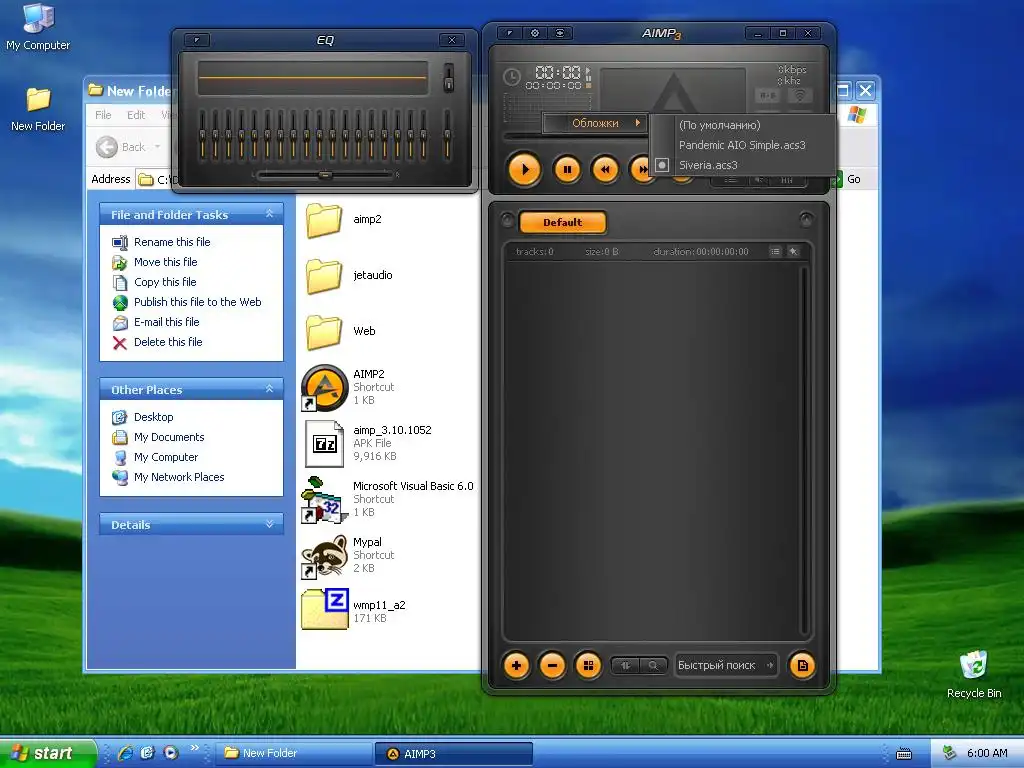Screen dimensions: 1024x768
Task: Click the star icon in playlist header
Action: click(x=793, y=251)
